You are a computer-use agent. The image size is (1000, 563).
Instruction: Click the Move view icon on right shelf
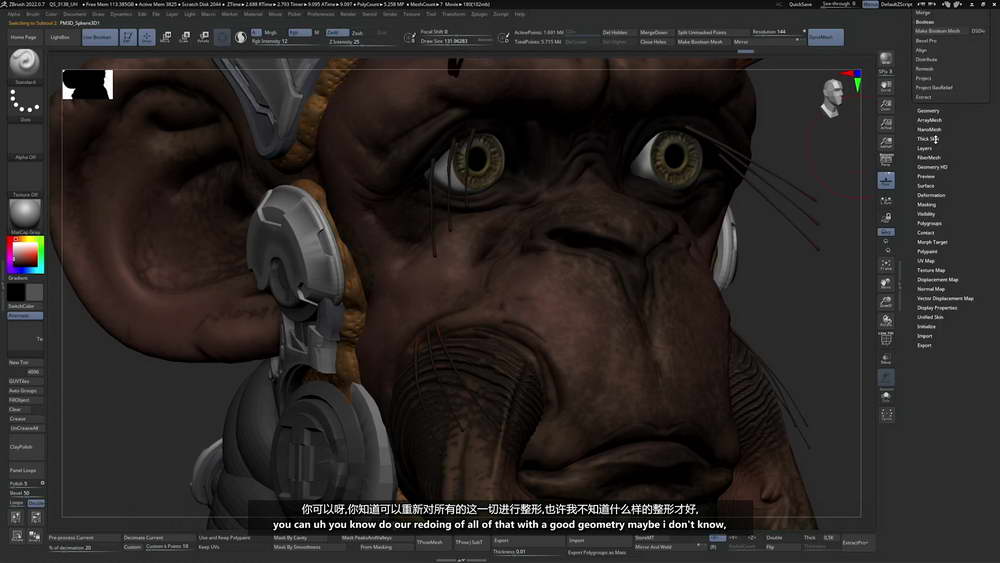coord(886,283)
